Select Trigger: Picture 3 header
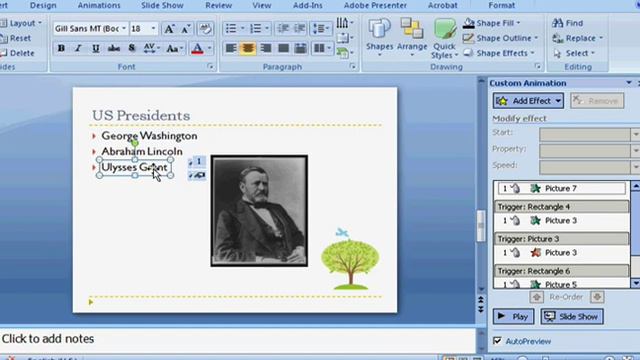This screenshot has width=640, height=360. click(562, 239)
